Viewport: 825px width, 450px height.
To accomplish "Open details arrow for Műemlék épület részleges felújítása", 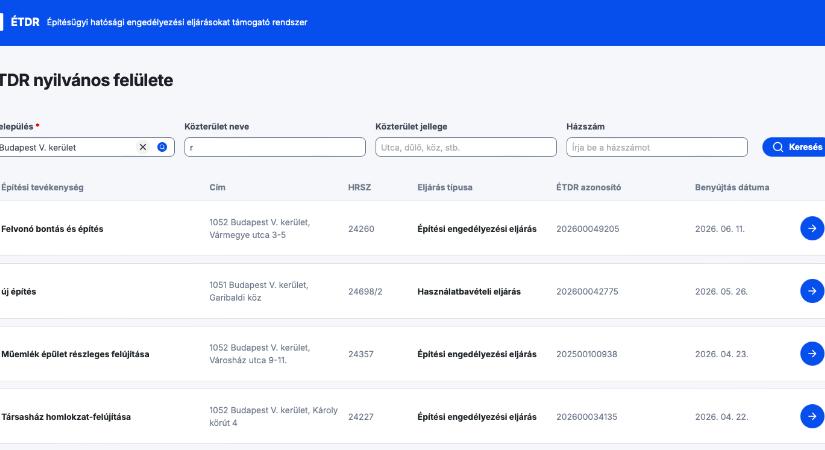I will (x=812, y=354).
